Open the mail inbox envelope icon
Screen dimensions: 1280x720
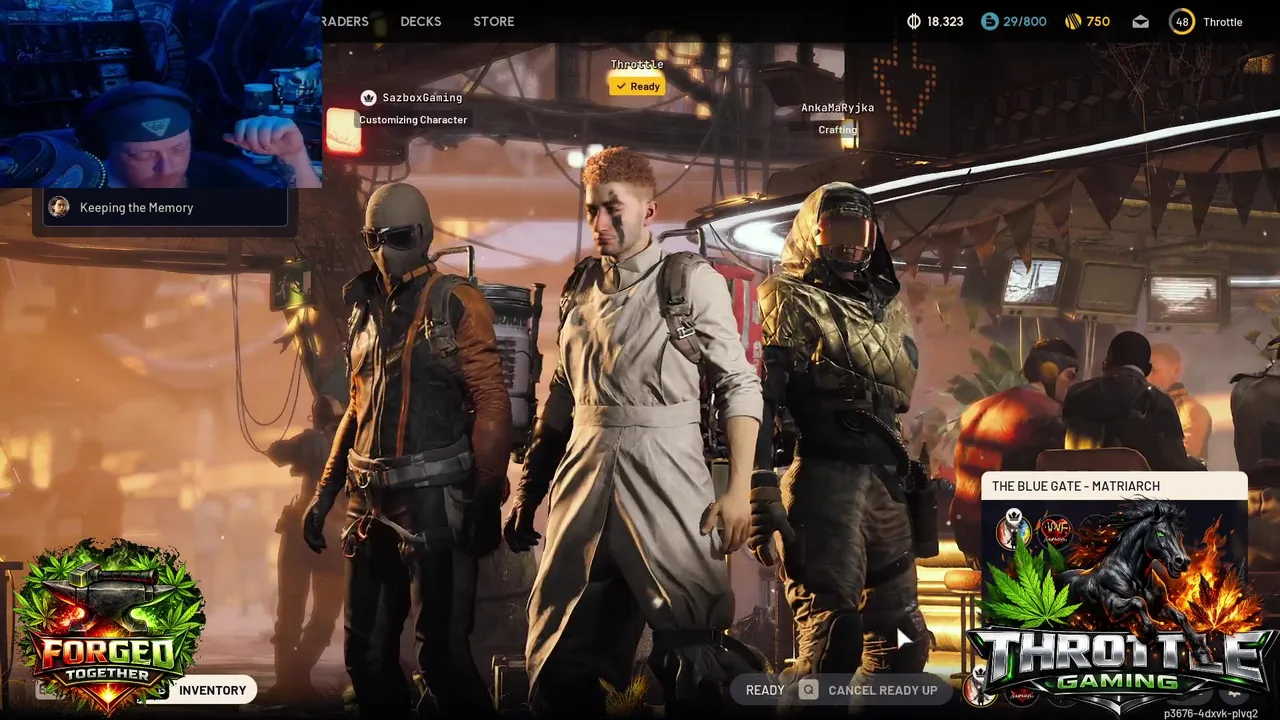pos(1140,22)
